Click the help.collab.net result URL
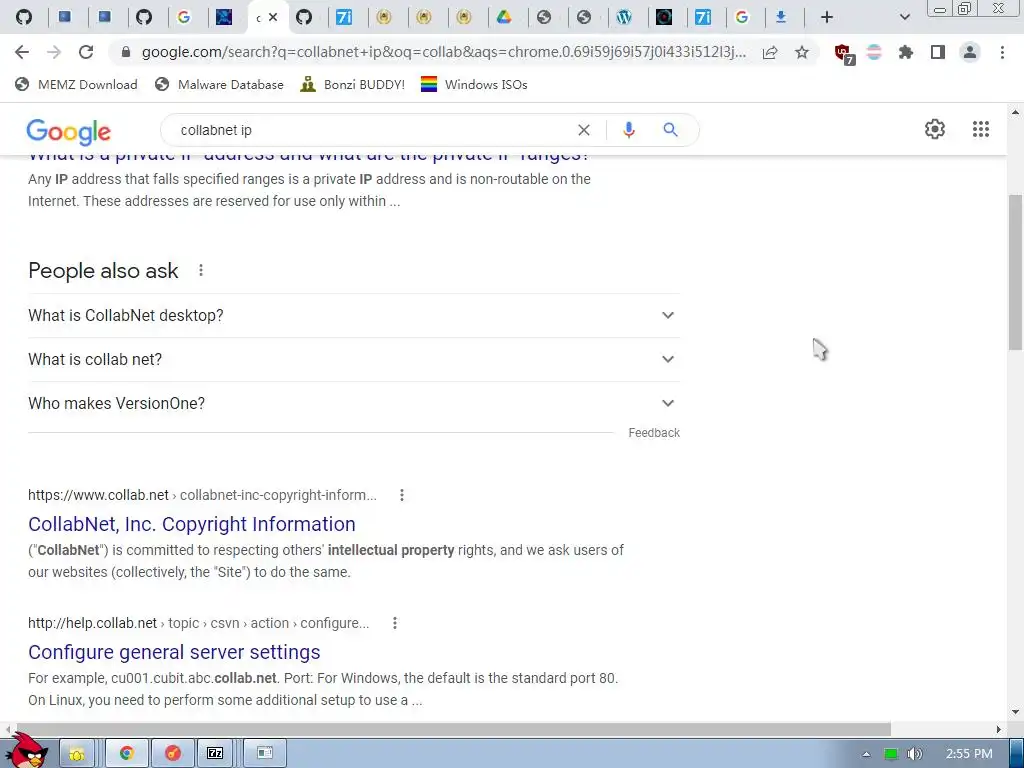This screenshot has height=768, width=1024. click(199, 623)
